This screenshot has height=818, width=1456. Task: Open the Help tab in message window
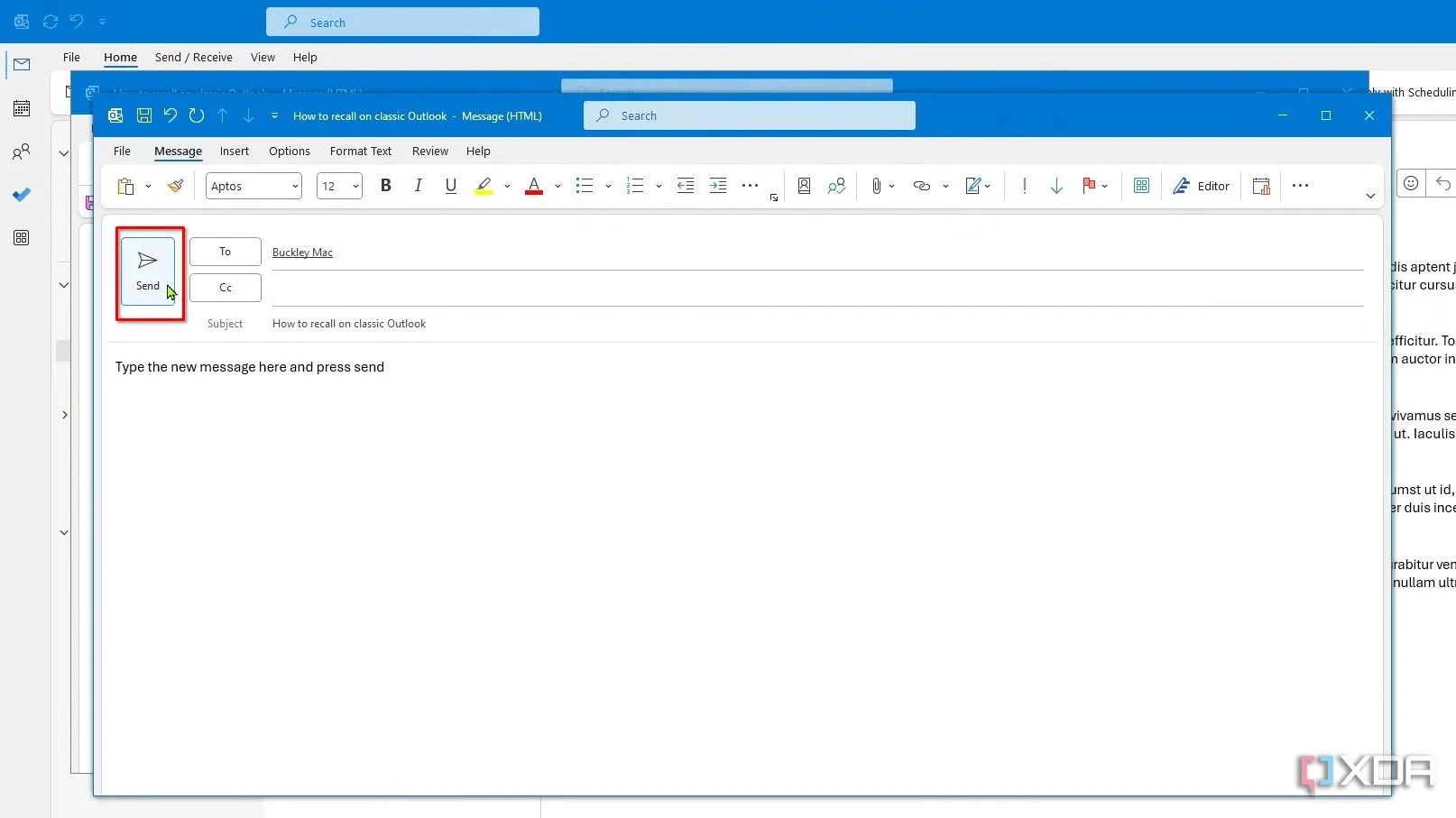(x=478, y=152)
